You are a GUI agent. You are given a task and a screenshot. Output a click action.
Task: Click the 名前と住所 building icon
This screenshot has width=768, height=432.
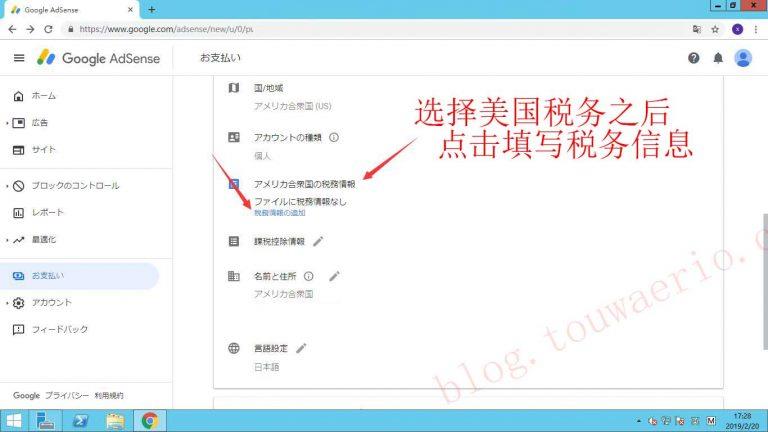pos(234,276)
